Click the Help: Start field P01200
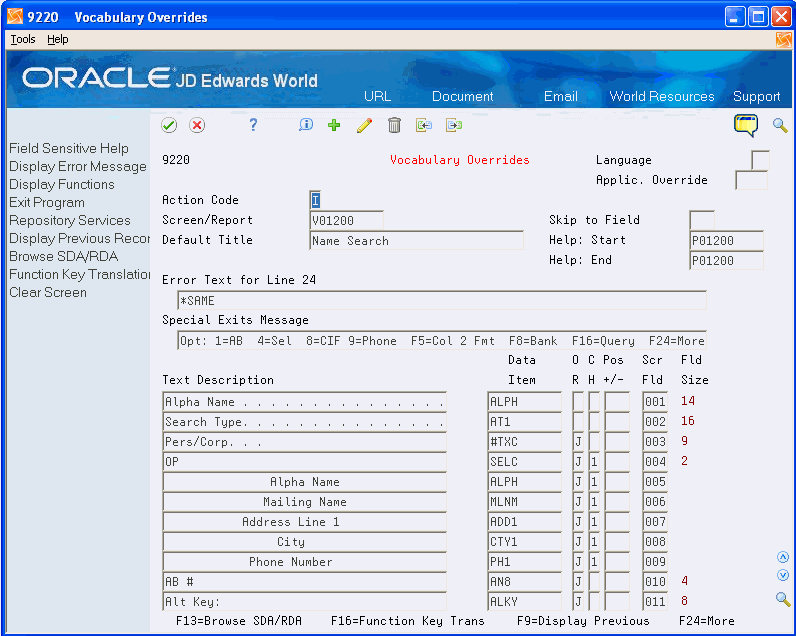Screen dimensions: 796x636 pos(726,240)
